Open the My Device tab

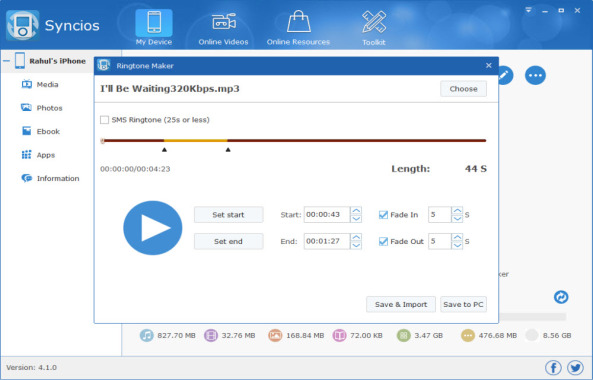click(x=154, y=28)
